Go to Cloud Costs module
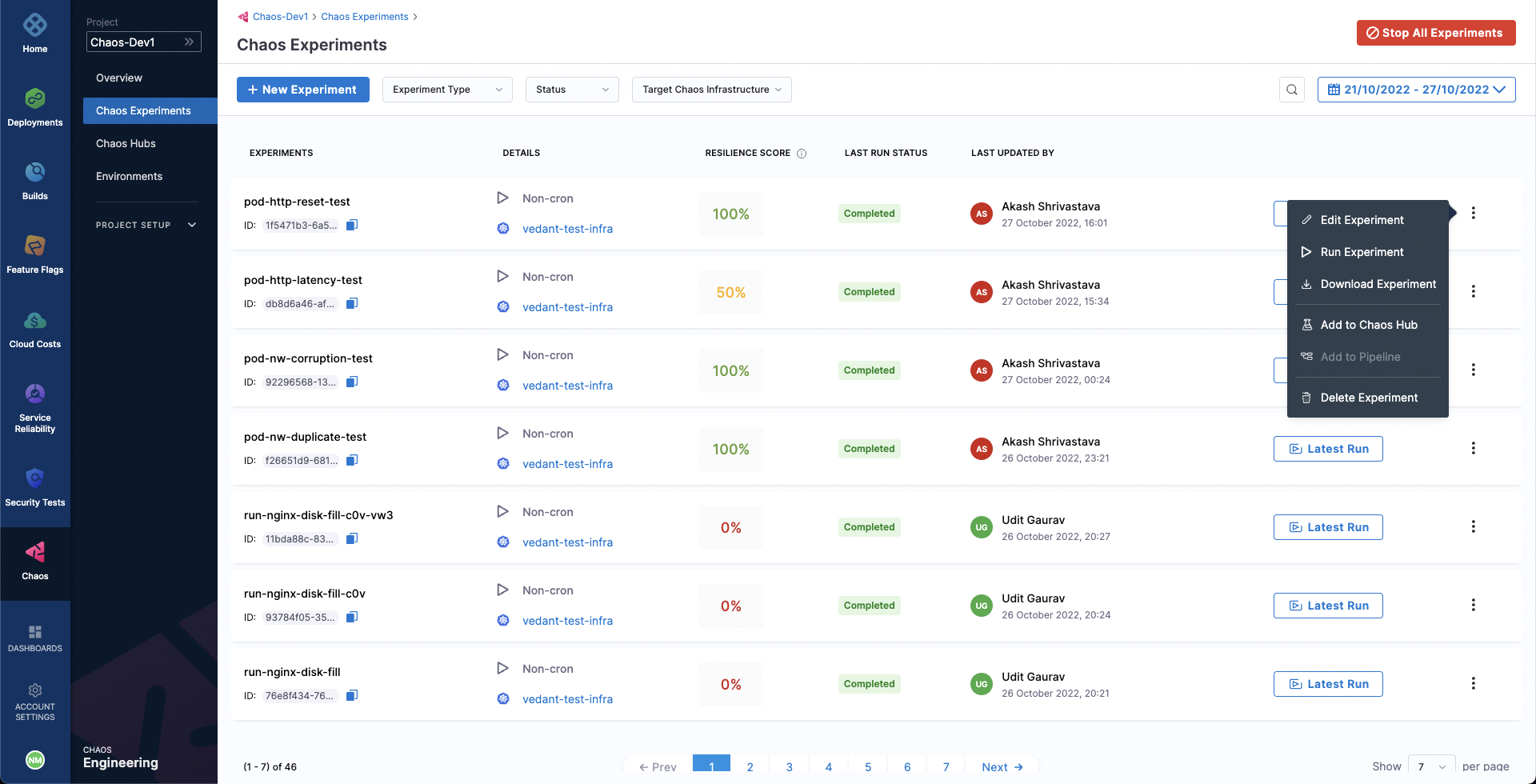 pyautogui.click(x=34, y=329)
